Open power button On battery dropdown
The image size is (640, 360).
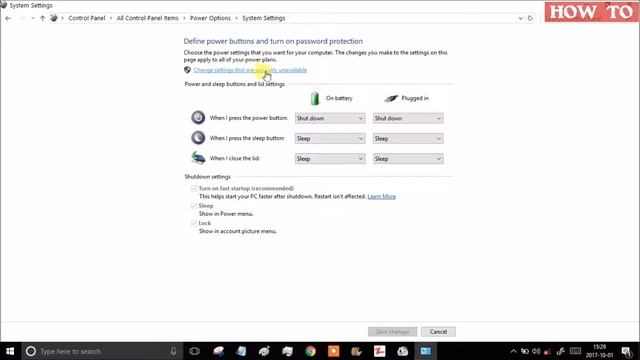pyautogui.click(x=330, y=118)
